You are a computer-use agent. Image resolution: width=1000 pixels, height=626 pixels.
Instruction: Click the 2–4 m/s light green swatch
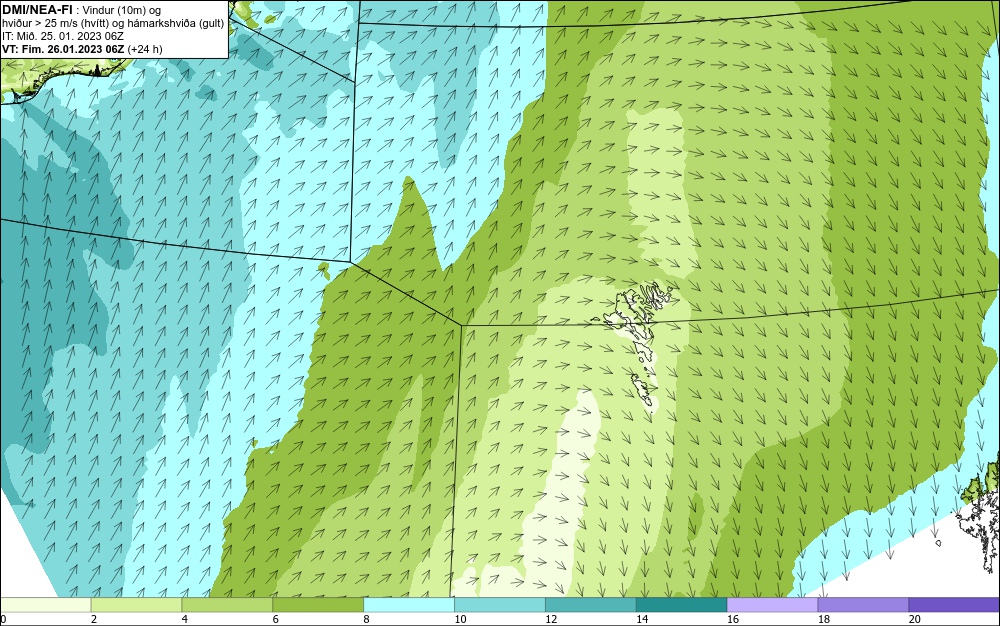point(136,605)
